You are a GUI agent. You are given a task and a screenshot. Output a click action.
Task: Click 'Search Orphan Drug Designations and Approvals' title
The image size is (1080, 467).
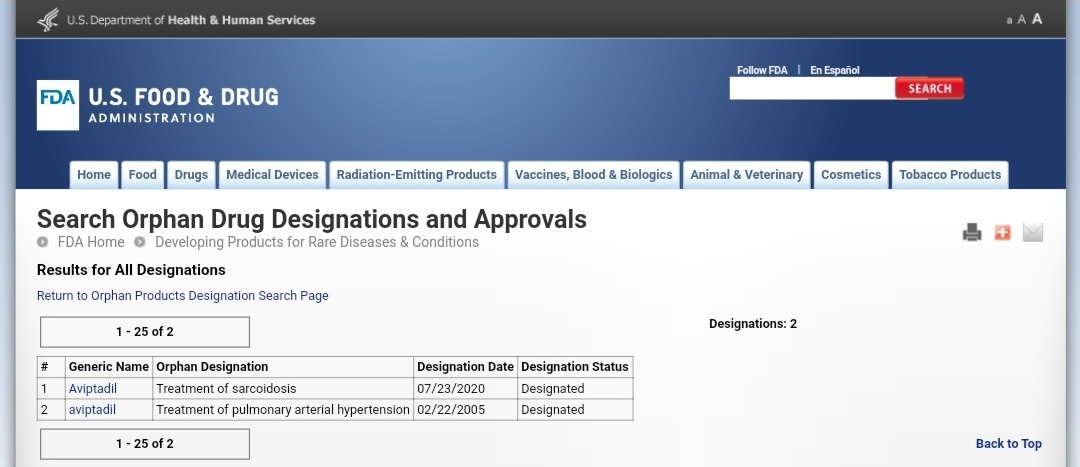pos(311,219)
